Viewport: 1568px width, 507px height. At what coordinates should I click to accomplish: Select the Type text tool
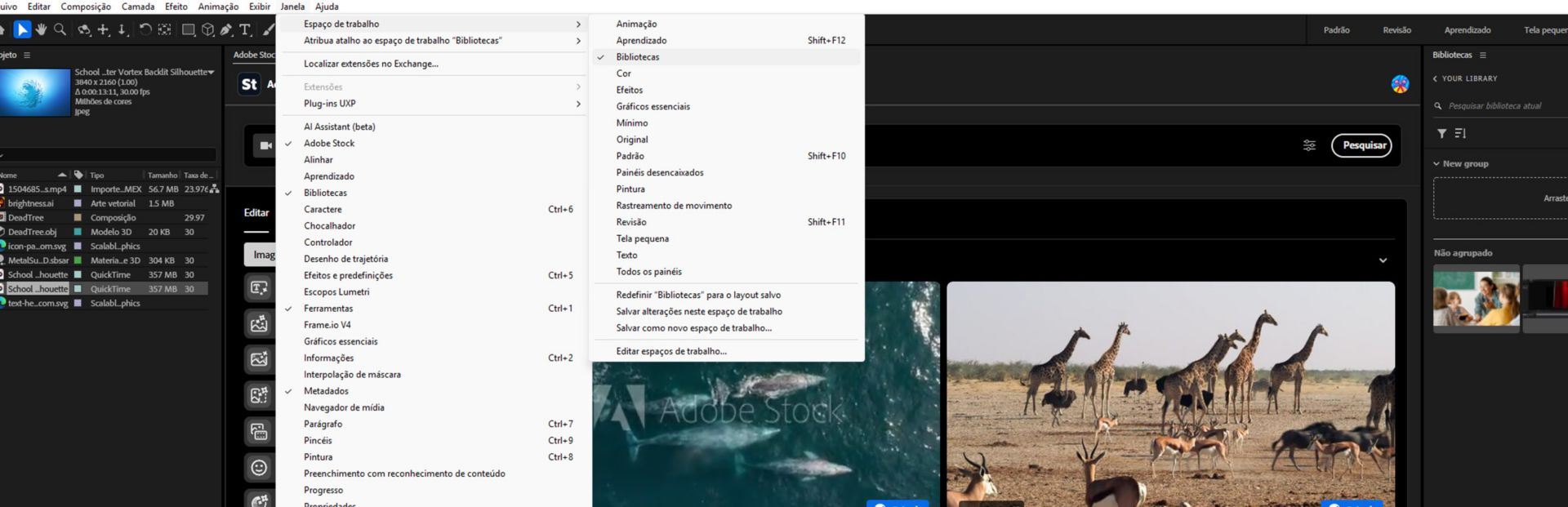click(245, 29)
